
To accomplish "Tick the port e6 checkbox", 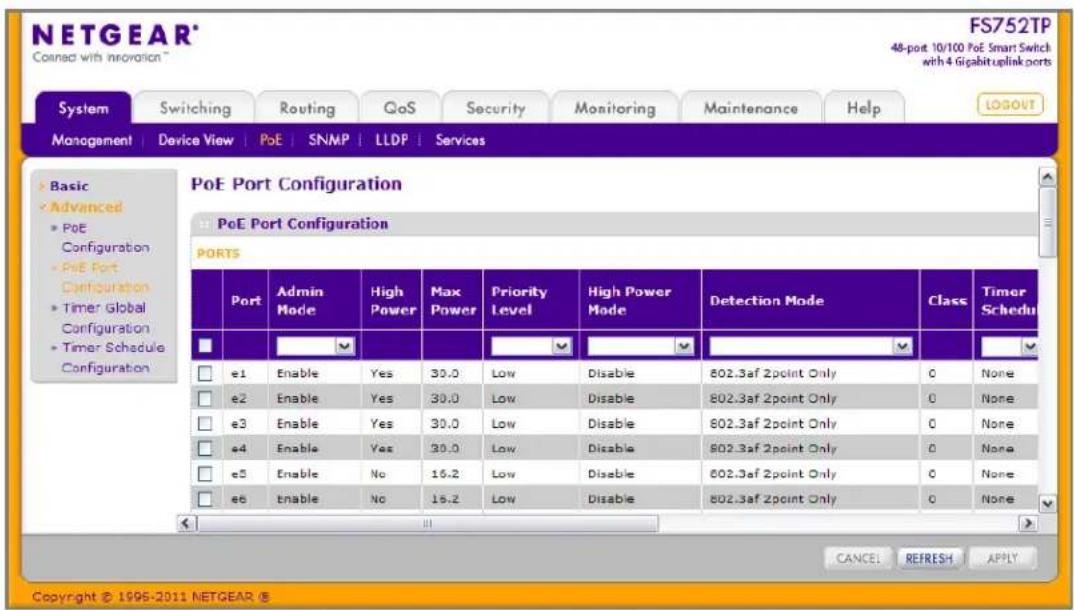I will point(205,499).
